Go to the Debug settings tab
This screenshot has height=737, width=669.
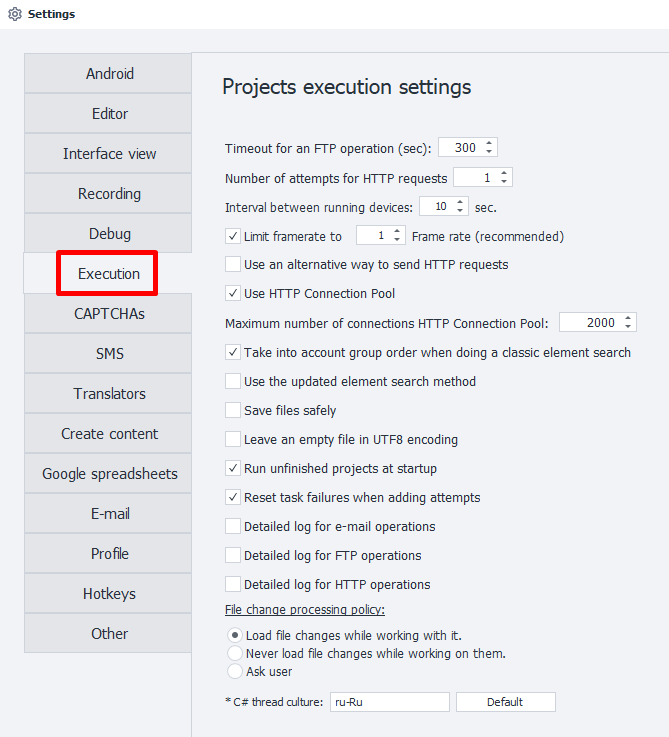[109, 234]
